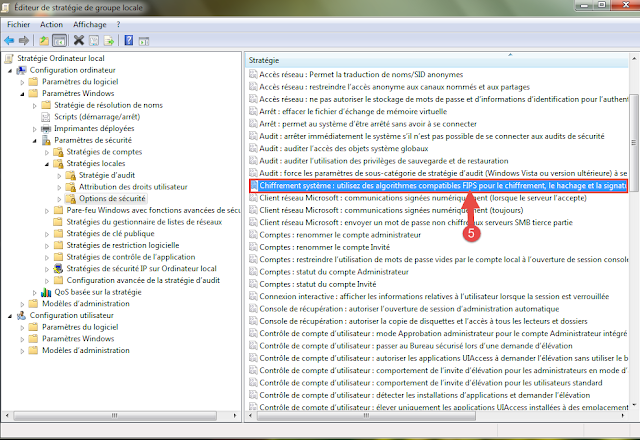This screenshot has height=440, width=640.
Task: Toggle the show/hide console tree icon
Action: (60, 40)
